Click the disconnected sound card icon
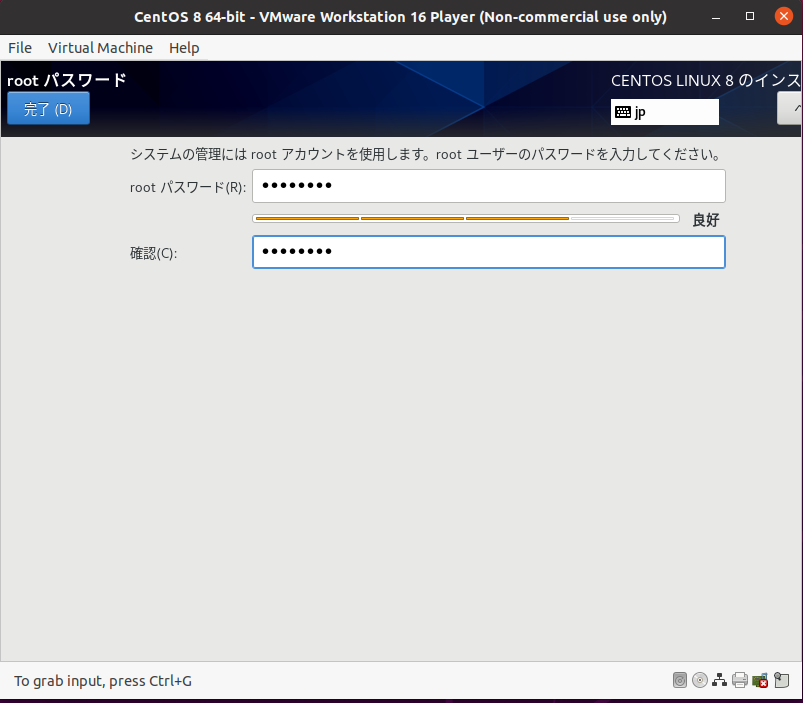 click(x=760, y=680)
